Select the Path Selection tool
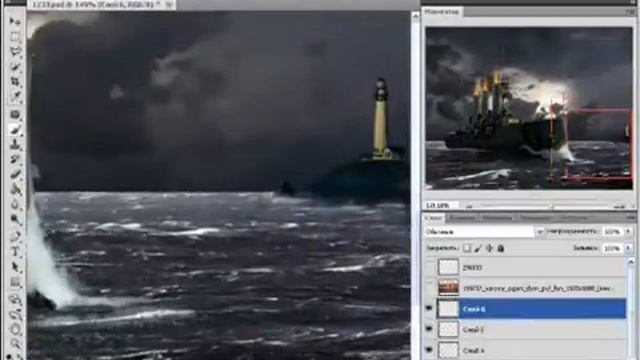This screenshot has width=640, height=360. click(x=15, y=267)
